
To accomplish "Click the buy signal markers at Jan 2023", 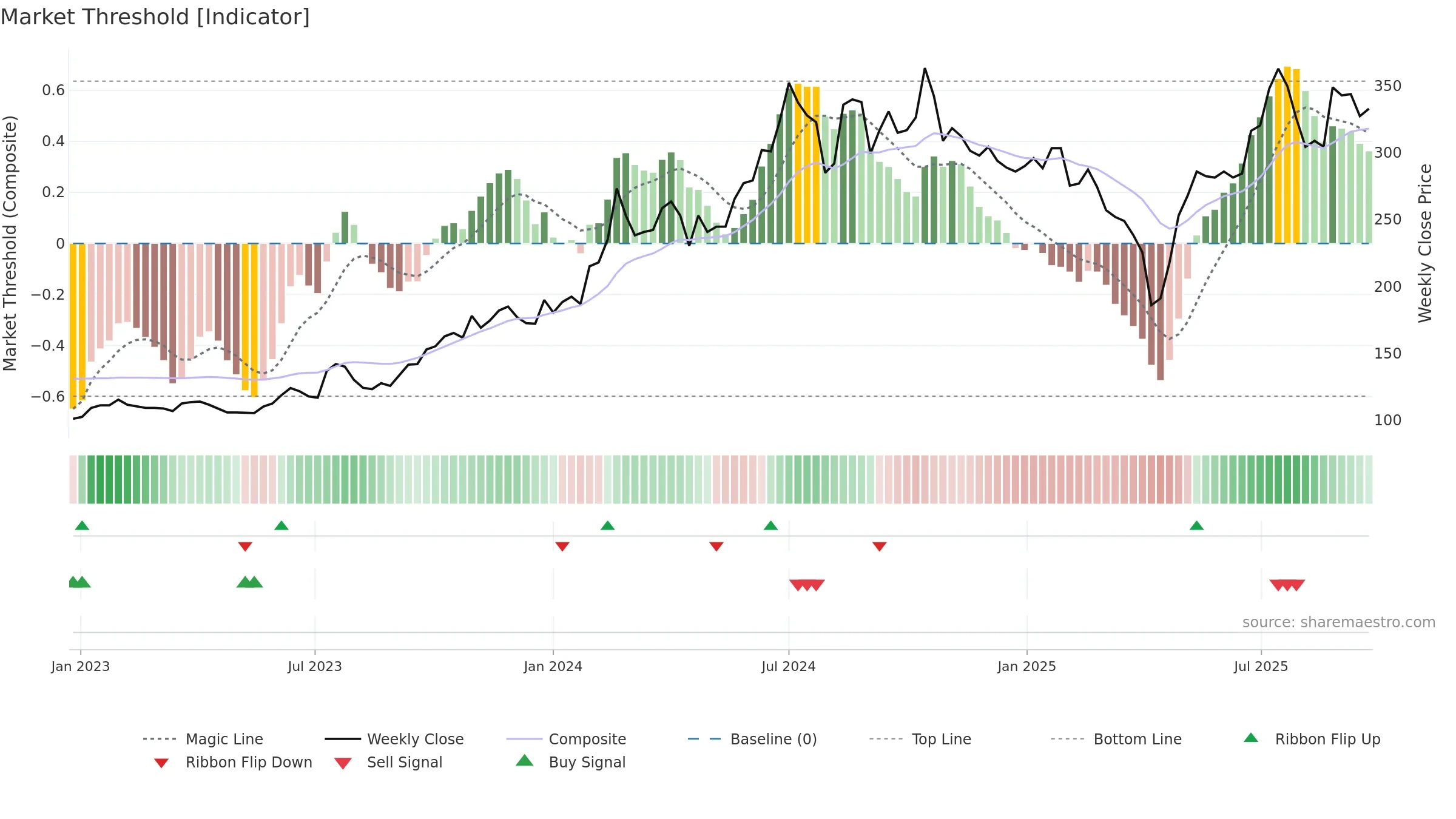I will (x=79, y=582).
